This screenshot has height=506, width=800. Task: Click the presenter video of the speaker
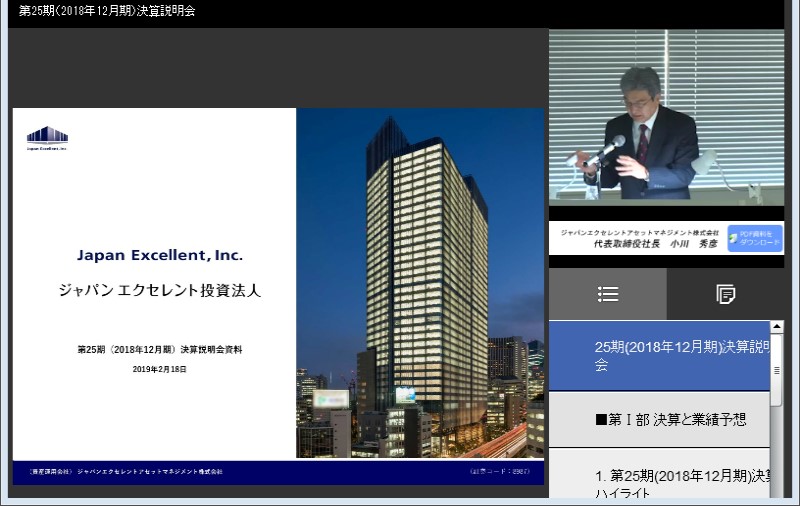666,117
